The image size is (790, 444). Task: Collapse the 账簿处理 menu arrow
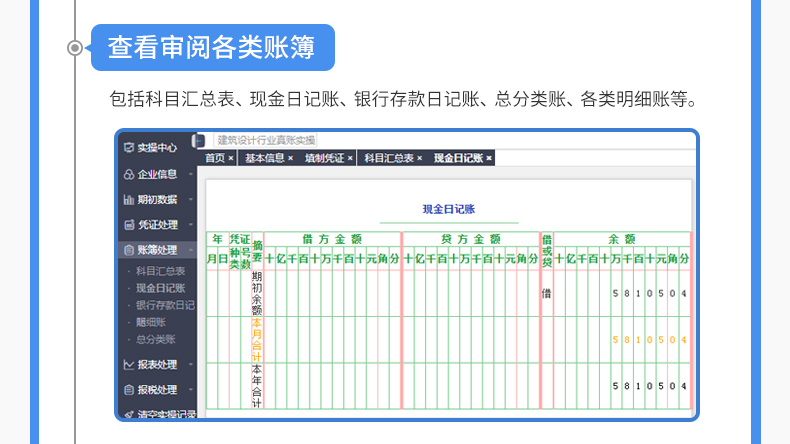click(189, 251)
